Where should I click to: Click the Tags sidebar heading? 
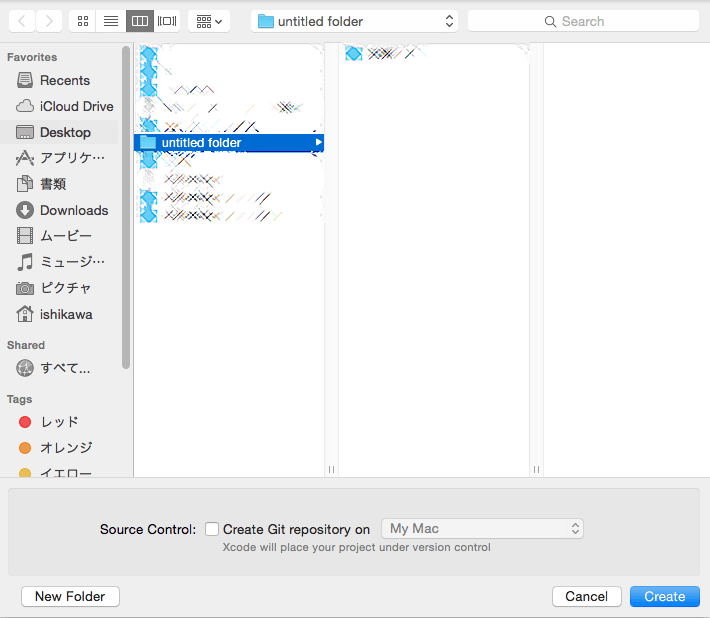[19, 399]
